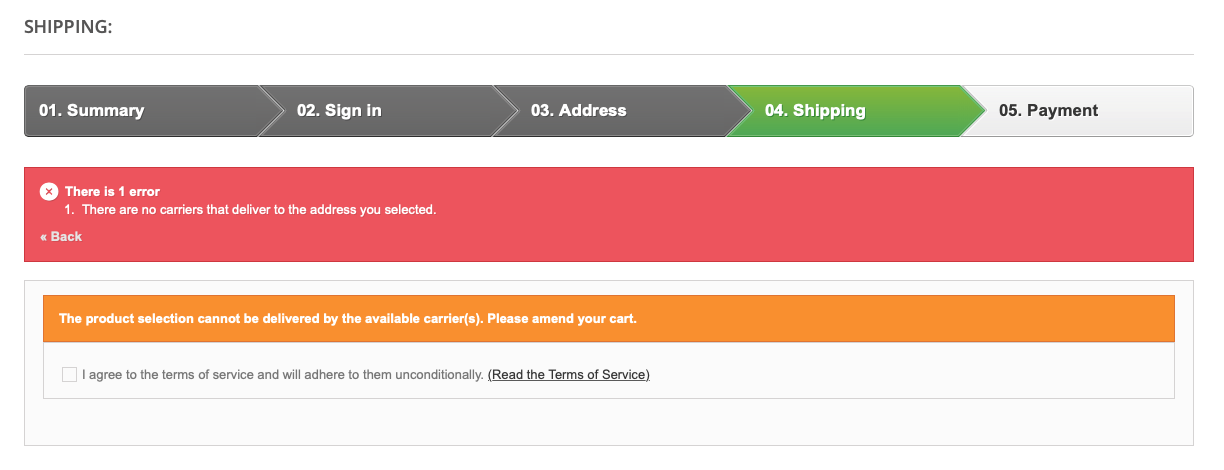Click the arrow divider between Sign in and Address
This screenshot has height=470, width=1224.
click(x=504, y=111)
